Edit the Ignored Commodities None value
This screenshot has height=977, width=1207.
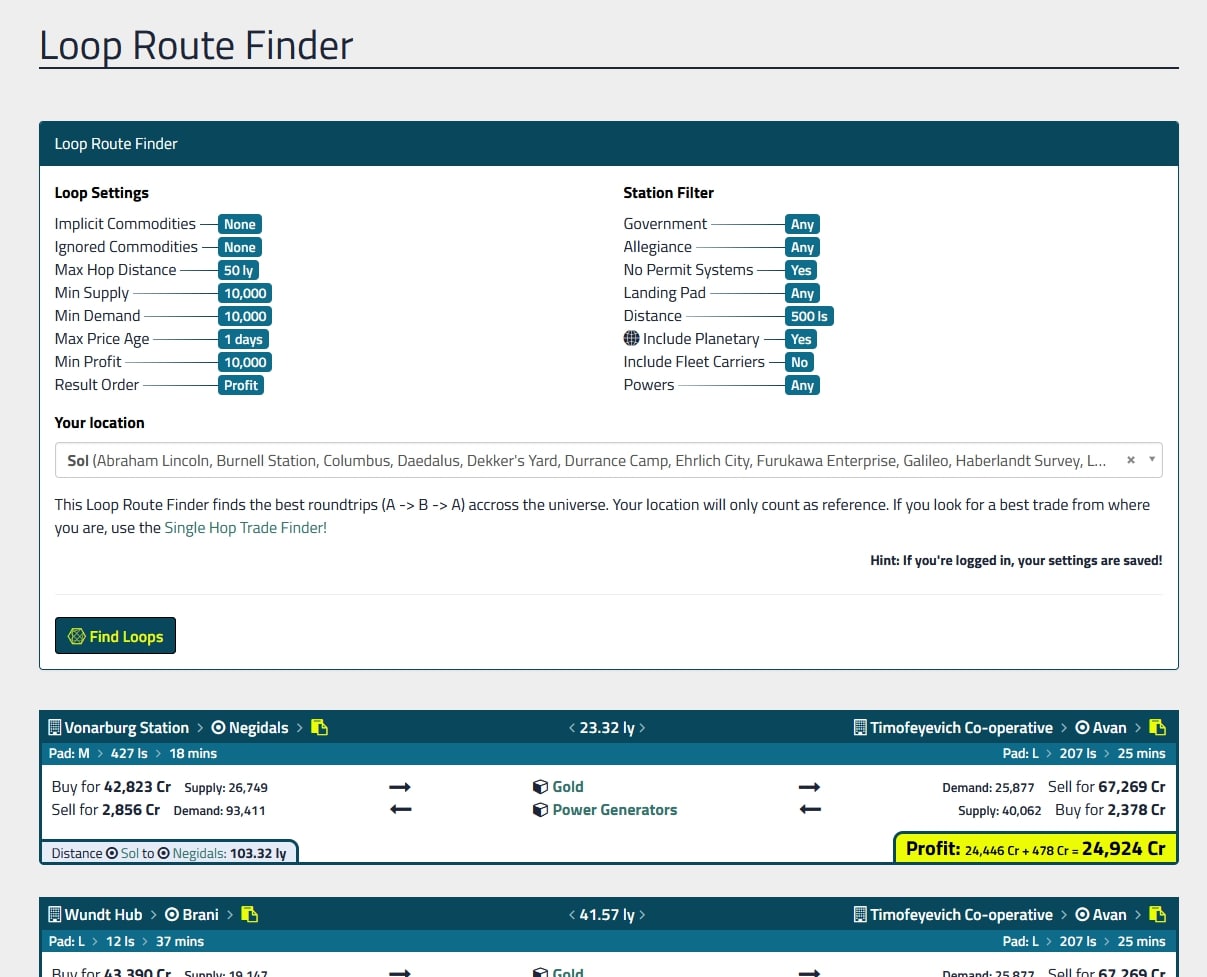tap(240, 247)
